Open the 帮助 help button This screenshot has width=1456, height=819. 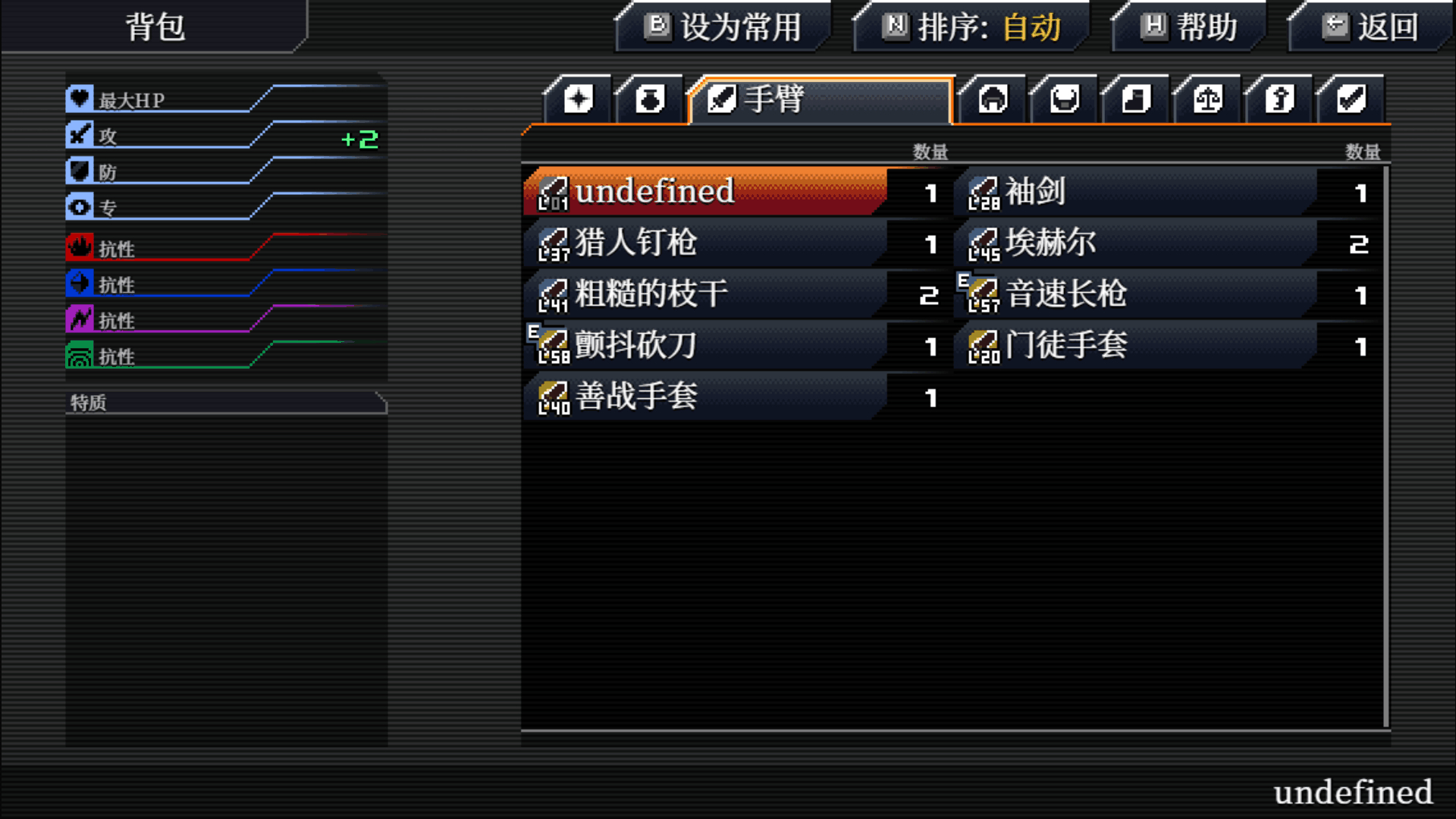pyautogui.click(x=1189, y=27)
